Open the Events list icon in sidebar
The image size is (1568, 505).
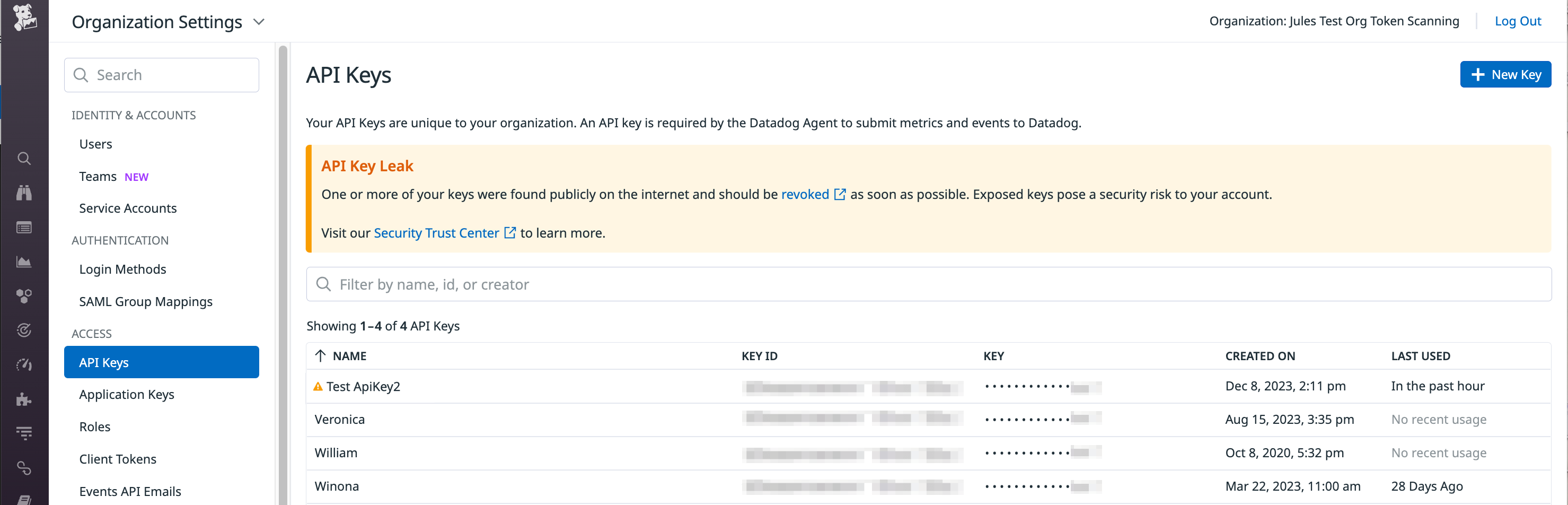tap(24, 227)
